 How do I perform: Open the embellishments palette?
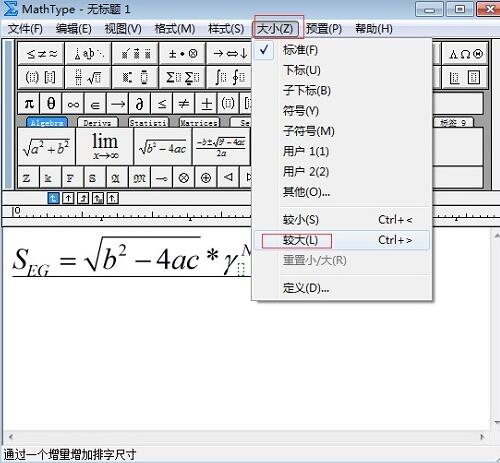[x=136, y=53]
